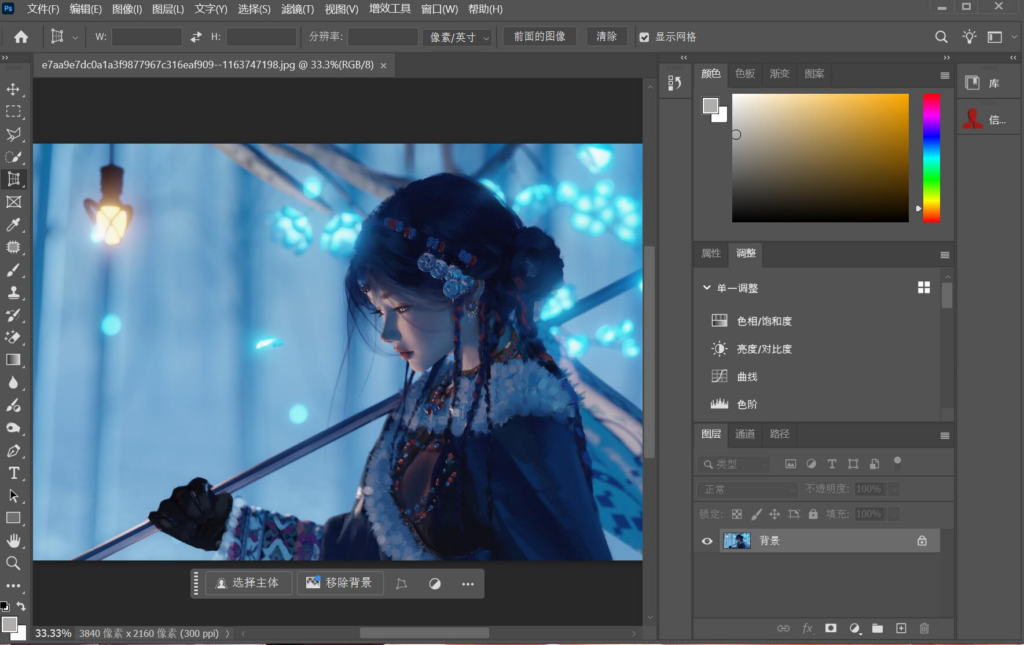Open the 滤镜(T) menu
The width and height of the screenshot is (1024, 645).
click(296, 9)
